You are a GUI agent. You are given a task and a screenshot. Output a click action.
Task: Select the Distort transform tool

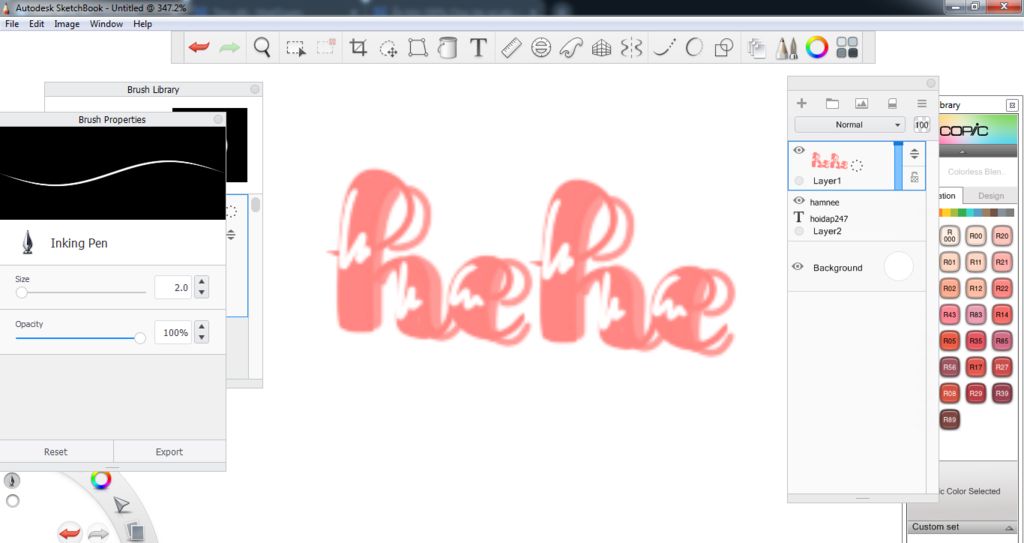pyautogui.click(x=418, y=48)
